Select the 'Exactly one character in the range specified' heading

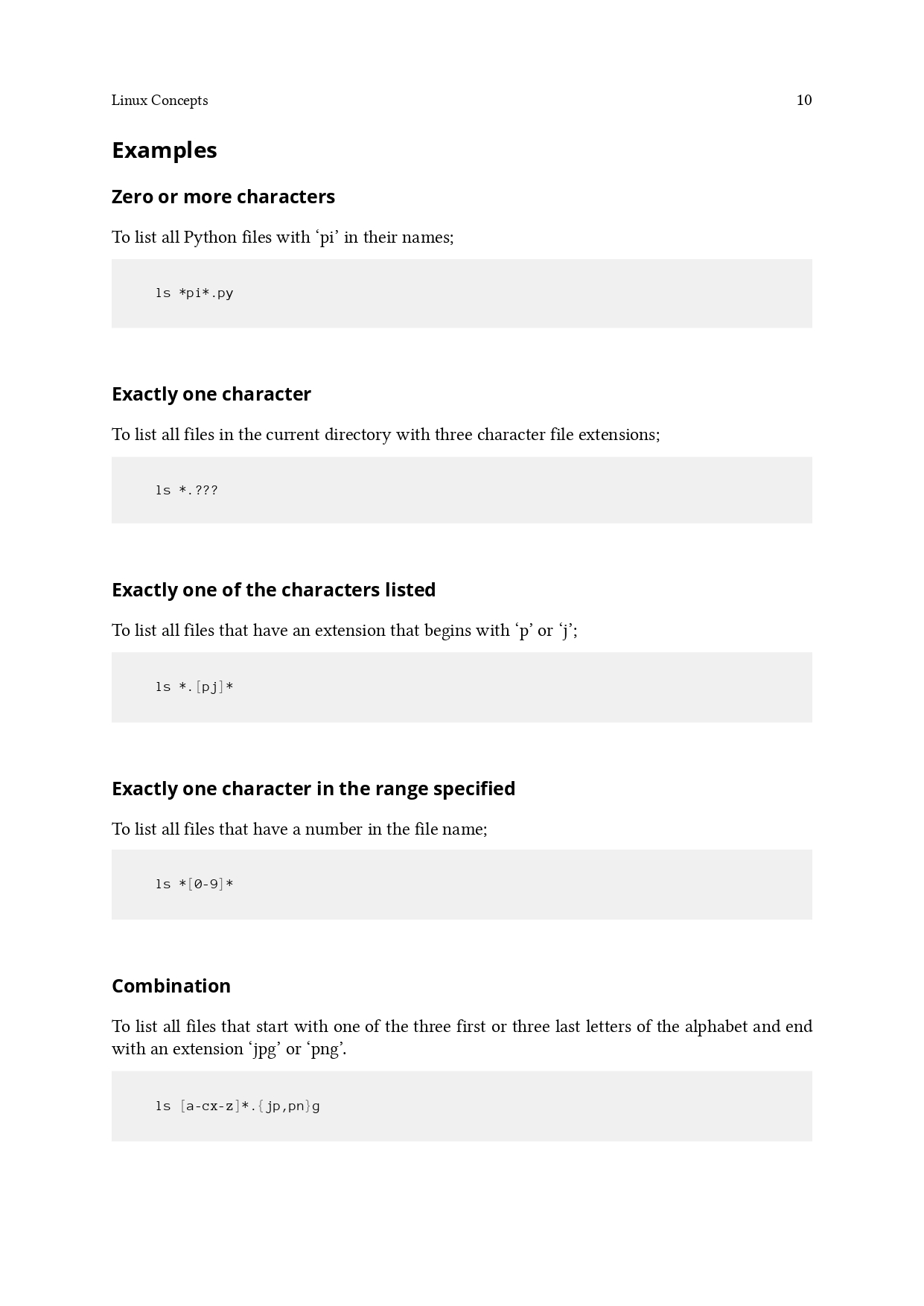pyautogui.click(x=313, y=789)
